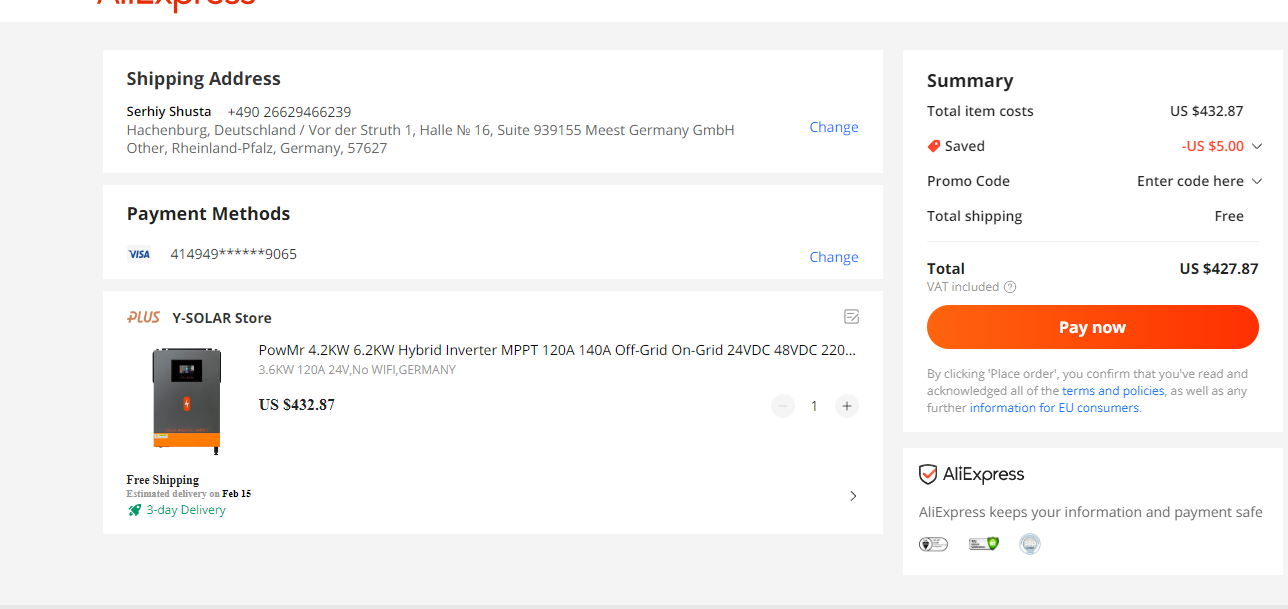Image resolution: width=1288 pixels, height=609 pixels.
Task: Expand the Saved discount details chevron
Action: [1257, 146]
